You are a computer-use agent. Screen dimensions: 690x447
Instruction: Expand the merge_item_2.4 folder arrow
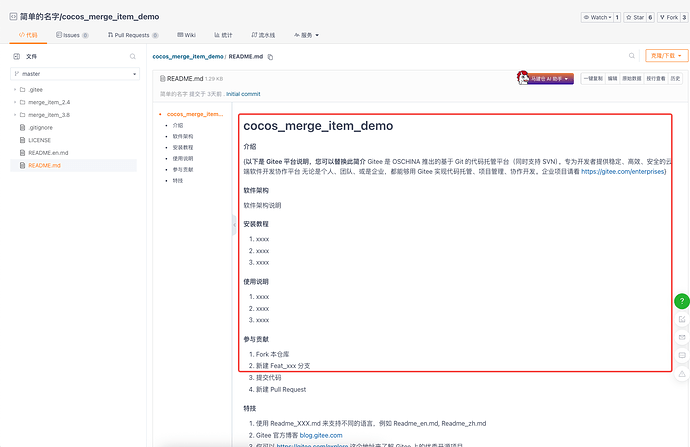pos(15,103)
